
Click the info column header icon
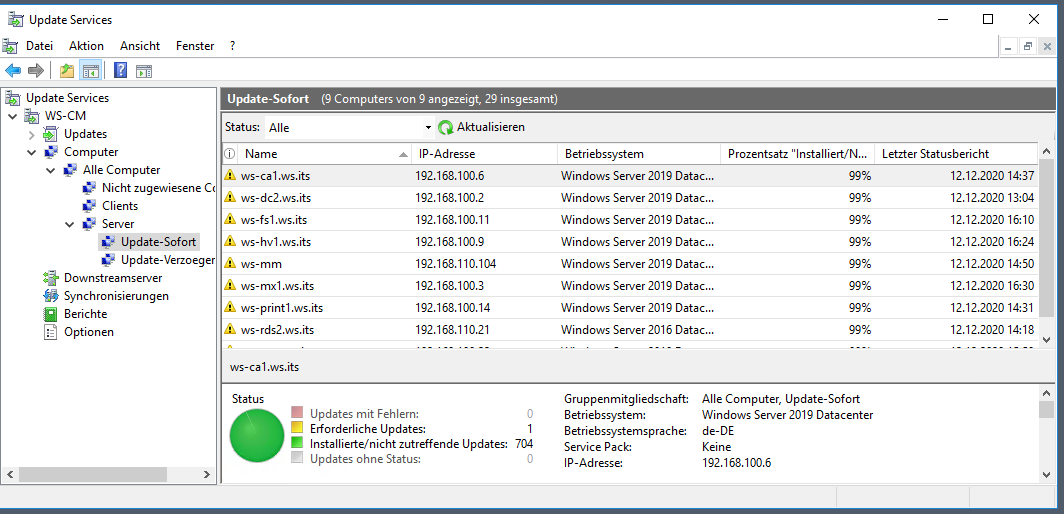[x=229, y=153]
